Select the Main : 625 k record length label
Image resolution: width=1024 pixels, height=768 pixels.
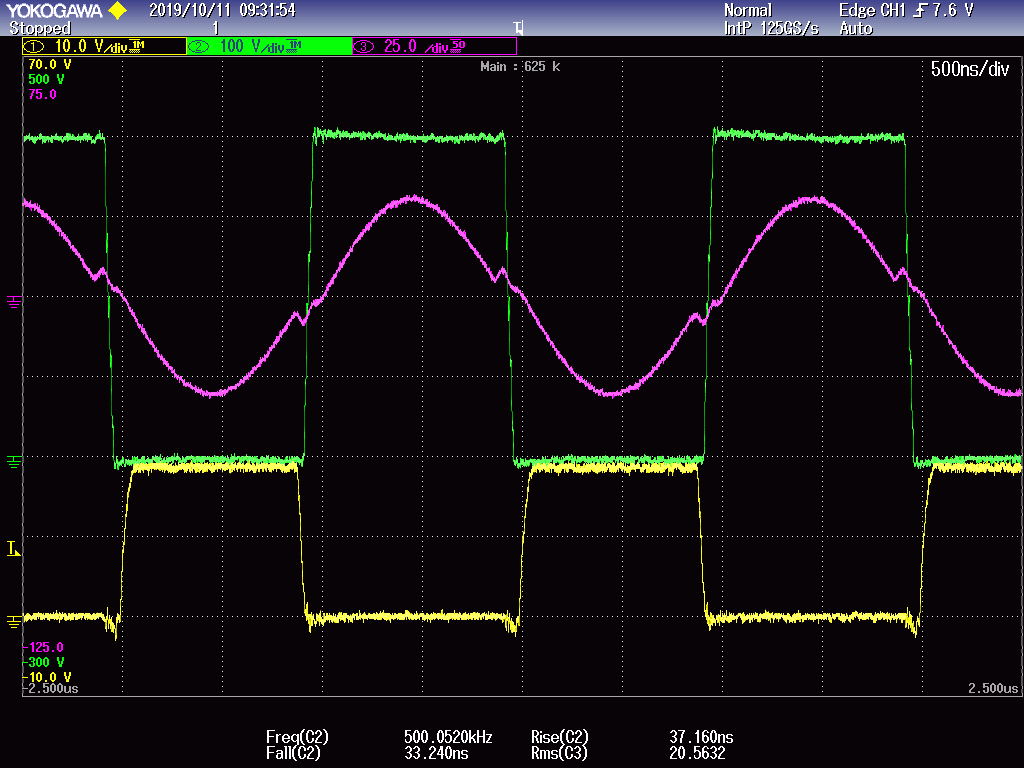pos(520,67)
